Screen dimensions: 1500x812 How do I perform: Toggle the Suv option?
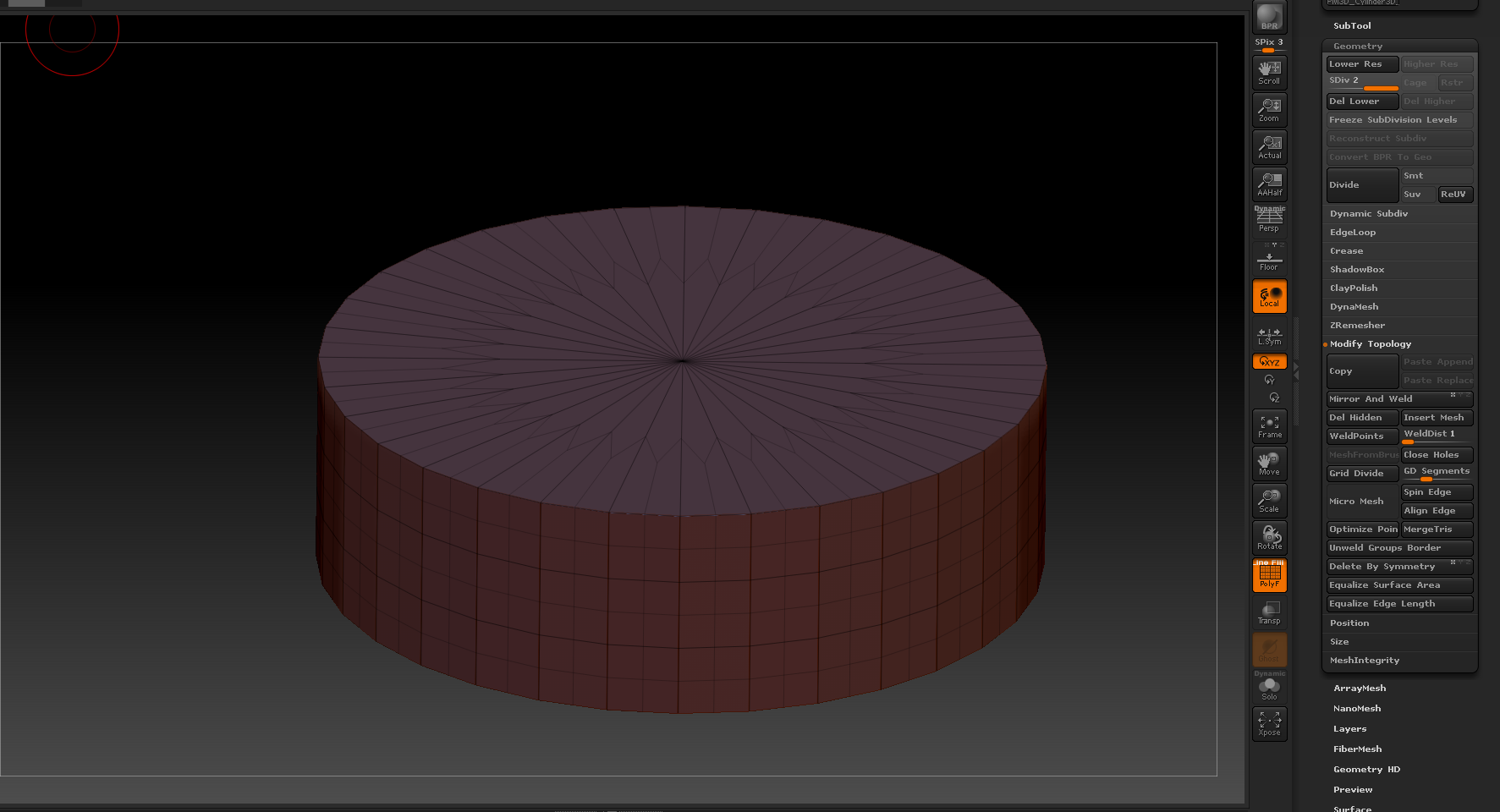click(1418, 195)
